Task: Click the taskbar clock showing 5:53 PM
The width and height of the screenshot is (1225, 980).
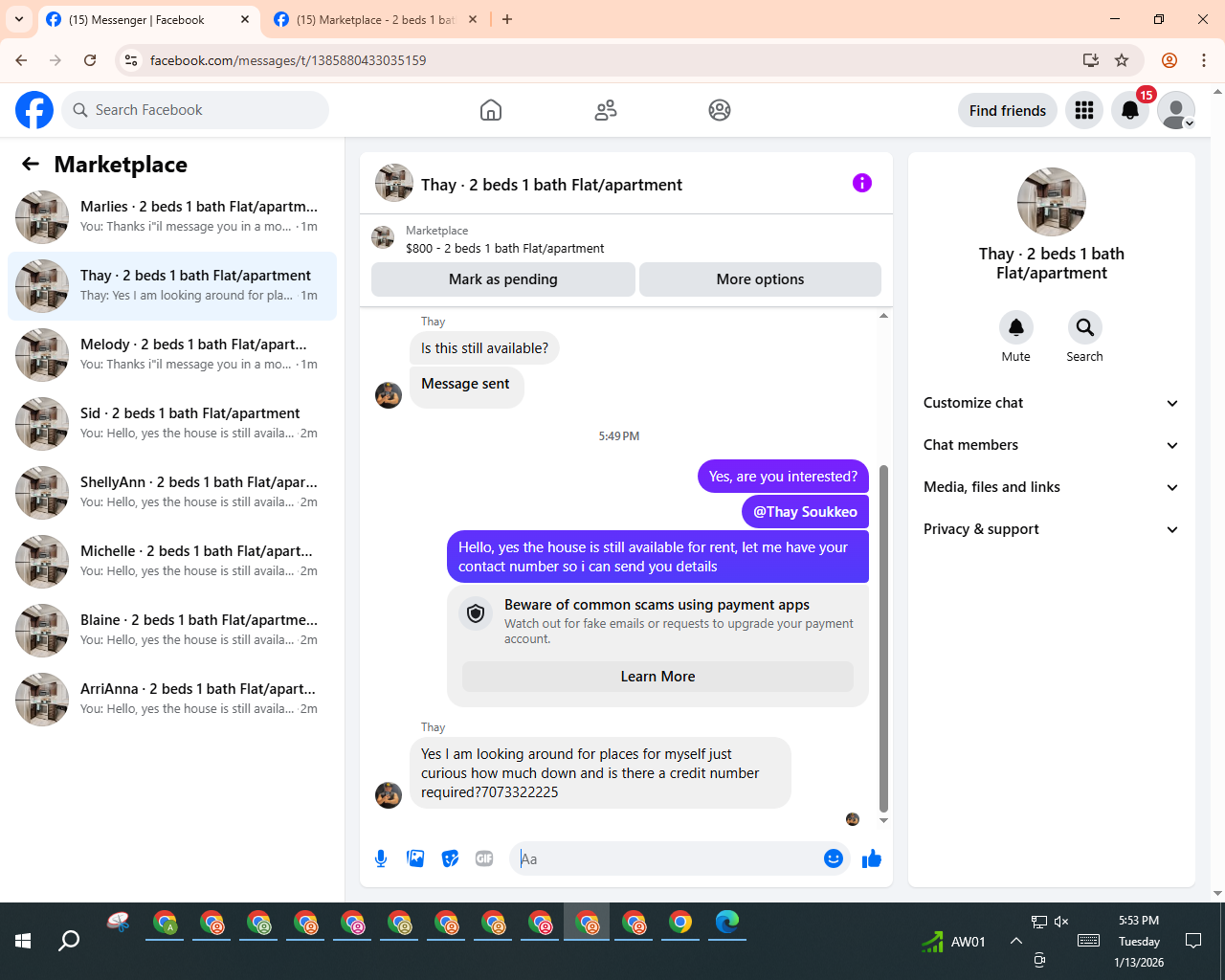Action: (x=1139, y=941)
